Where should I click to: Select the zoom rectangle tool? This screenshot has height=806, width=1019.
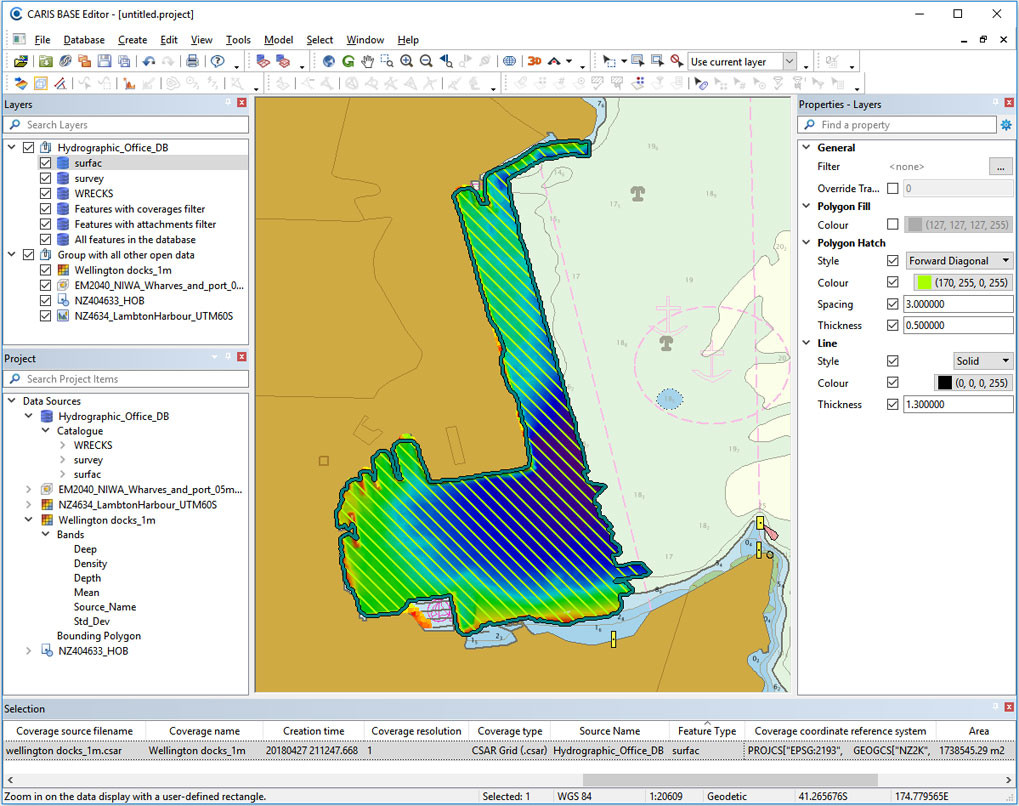[387, 61]
